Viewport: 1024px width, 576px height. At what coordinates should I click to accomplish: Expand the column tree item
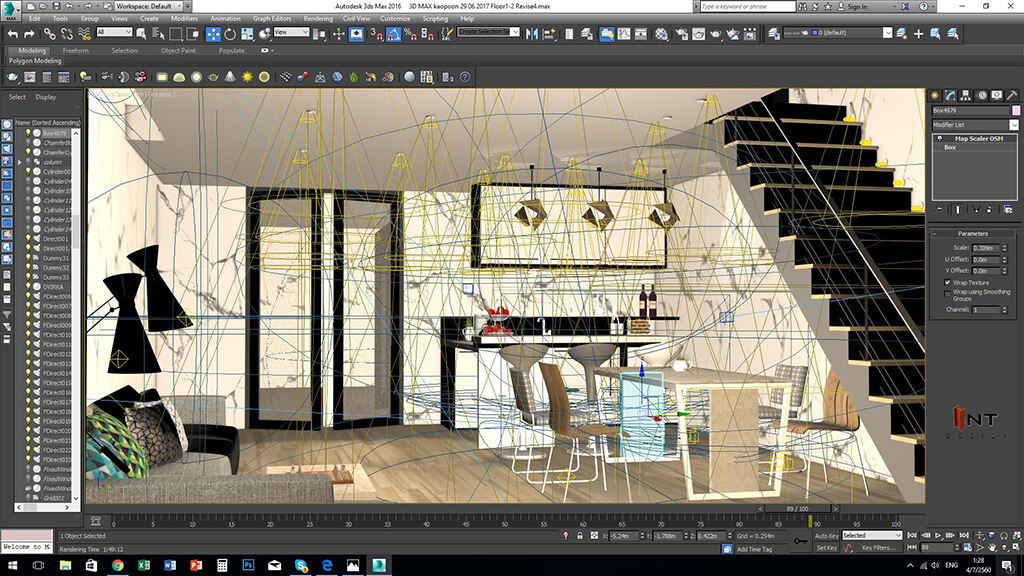click(20, 162)
